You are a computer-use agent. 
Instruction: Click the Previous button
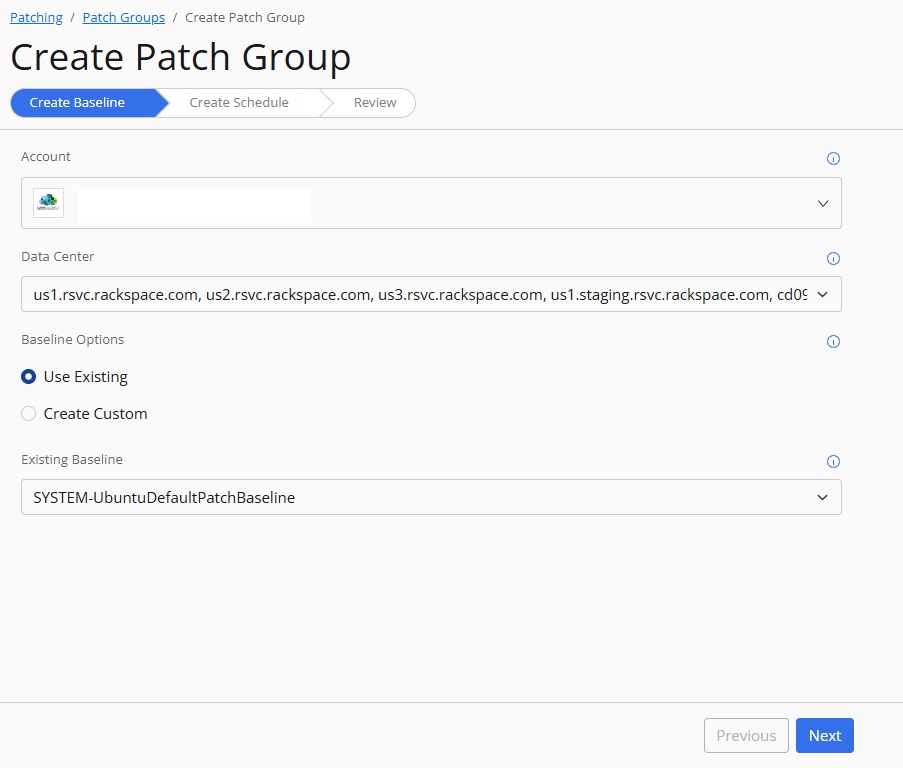[x=746, y=735]
